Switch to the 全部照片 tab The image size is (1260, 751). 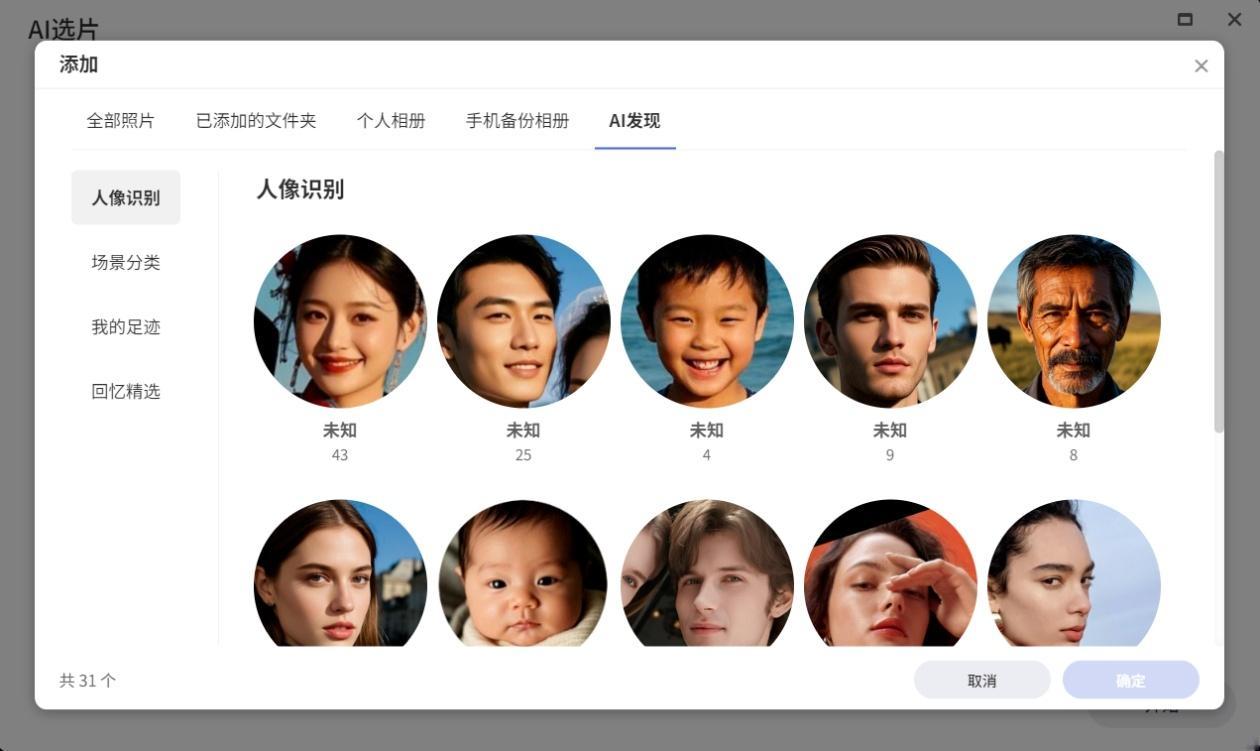121,121
